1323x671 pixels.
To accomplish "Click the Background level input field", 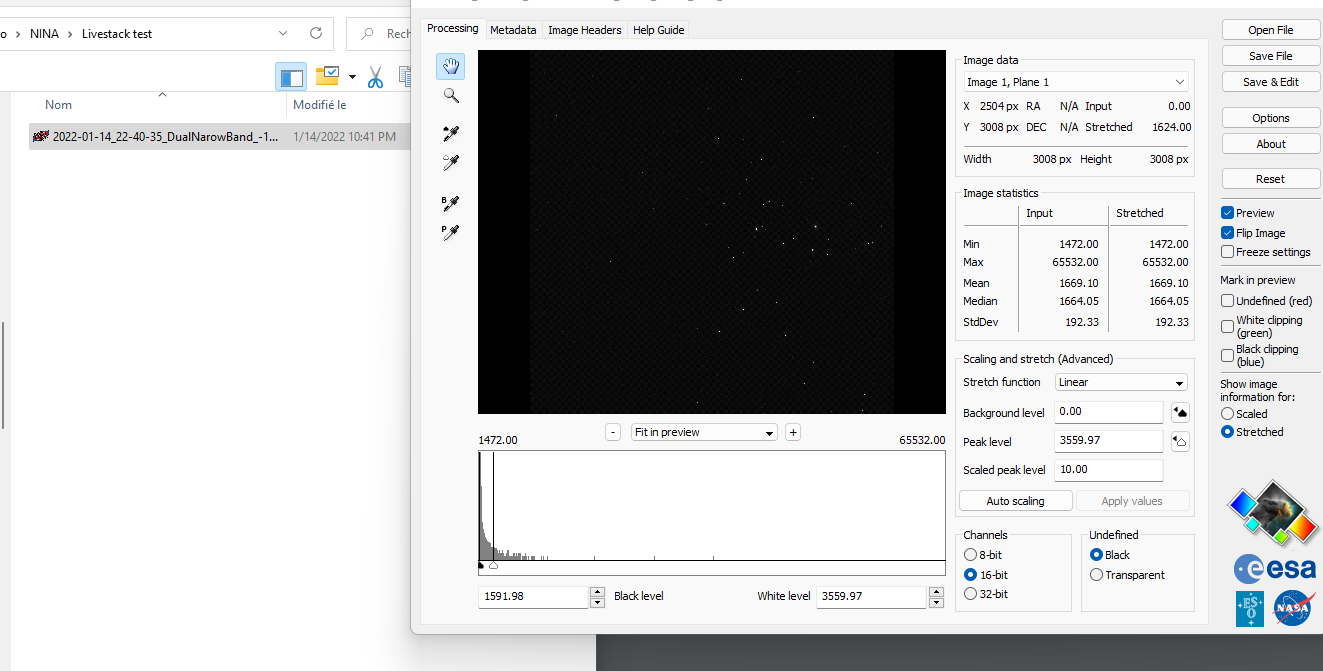I will coord(1108,412).
